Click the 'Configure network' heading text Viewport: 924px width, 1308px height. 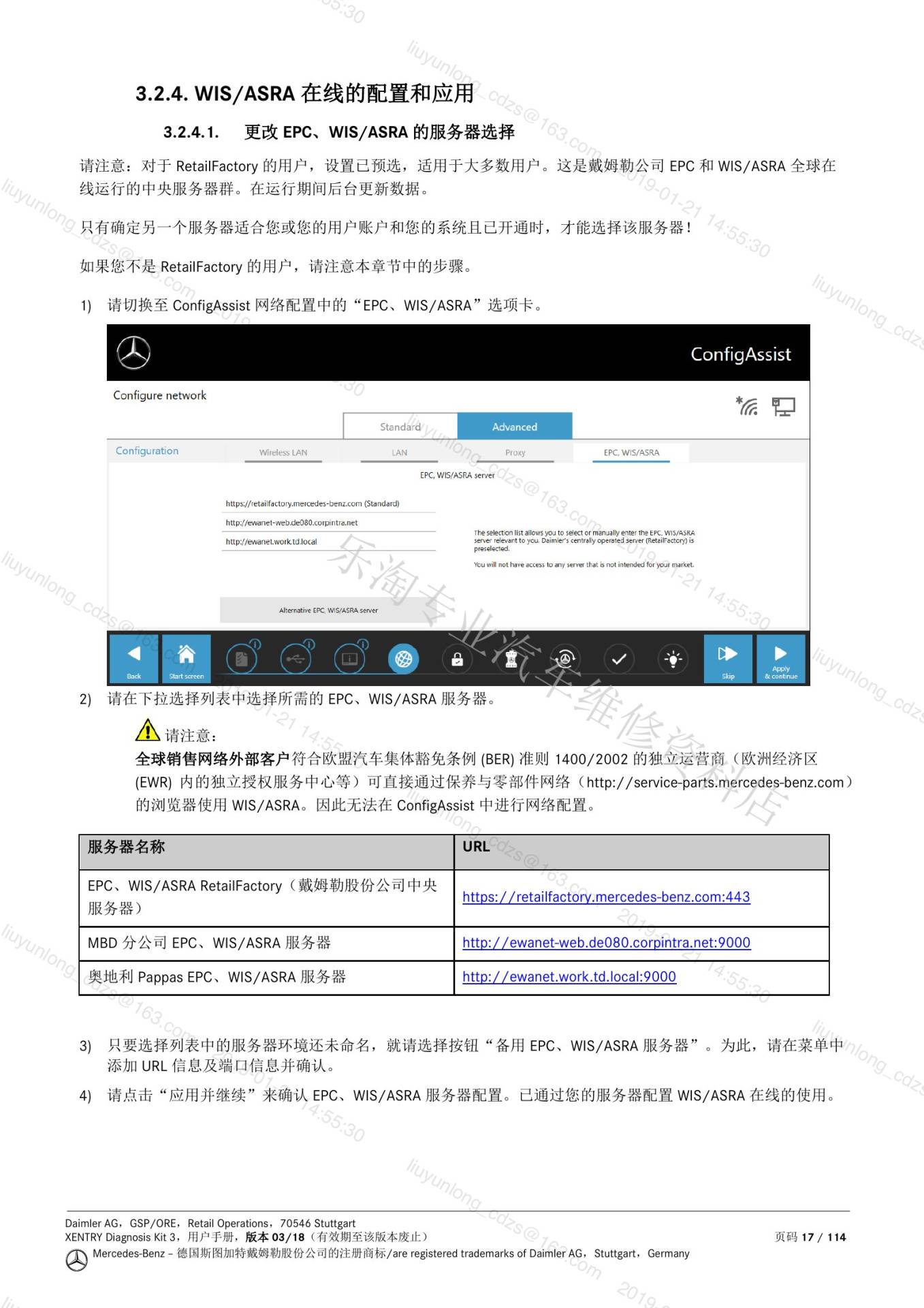pyautogui.click(x=159, y=395)
